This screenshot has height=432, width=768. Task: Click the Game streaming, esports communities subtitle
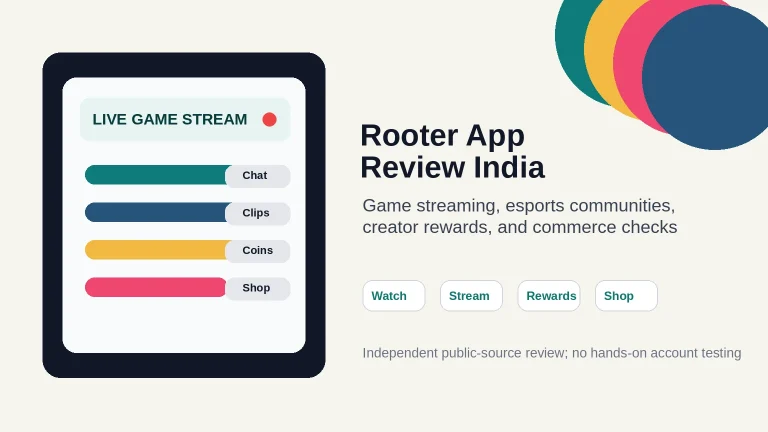(x=520, y=216)
